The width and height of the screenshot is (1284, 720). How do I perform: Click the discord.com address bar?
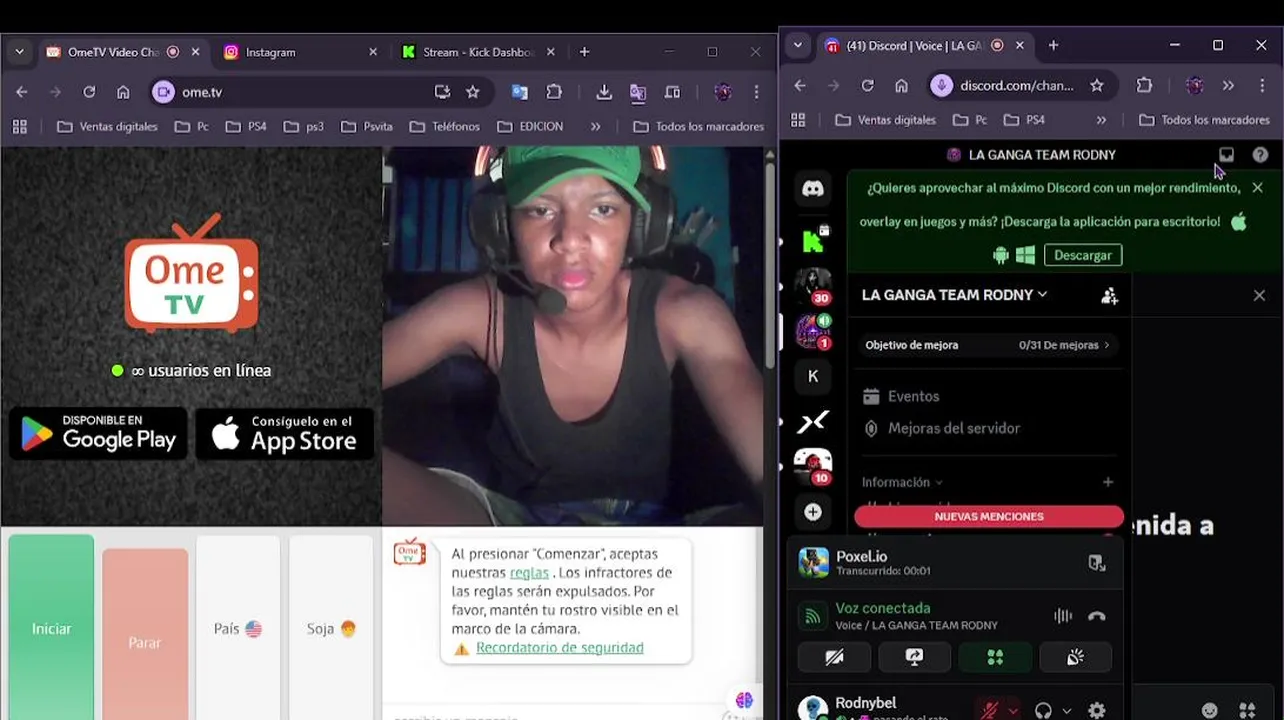[x=1017, y=86]
